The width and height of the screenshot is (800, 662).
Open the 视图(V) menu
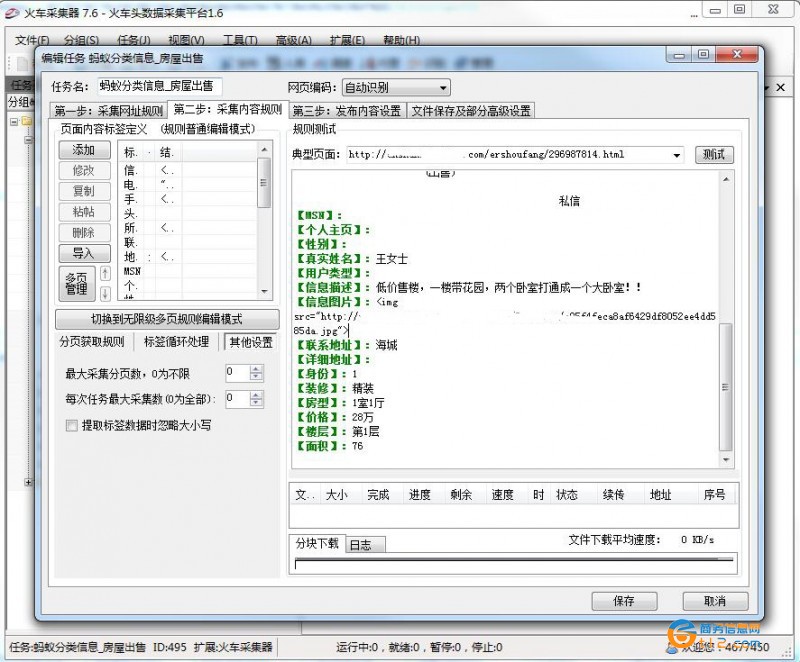(x=186, y=40)
